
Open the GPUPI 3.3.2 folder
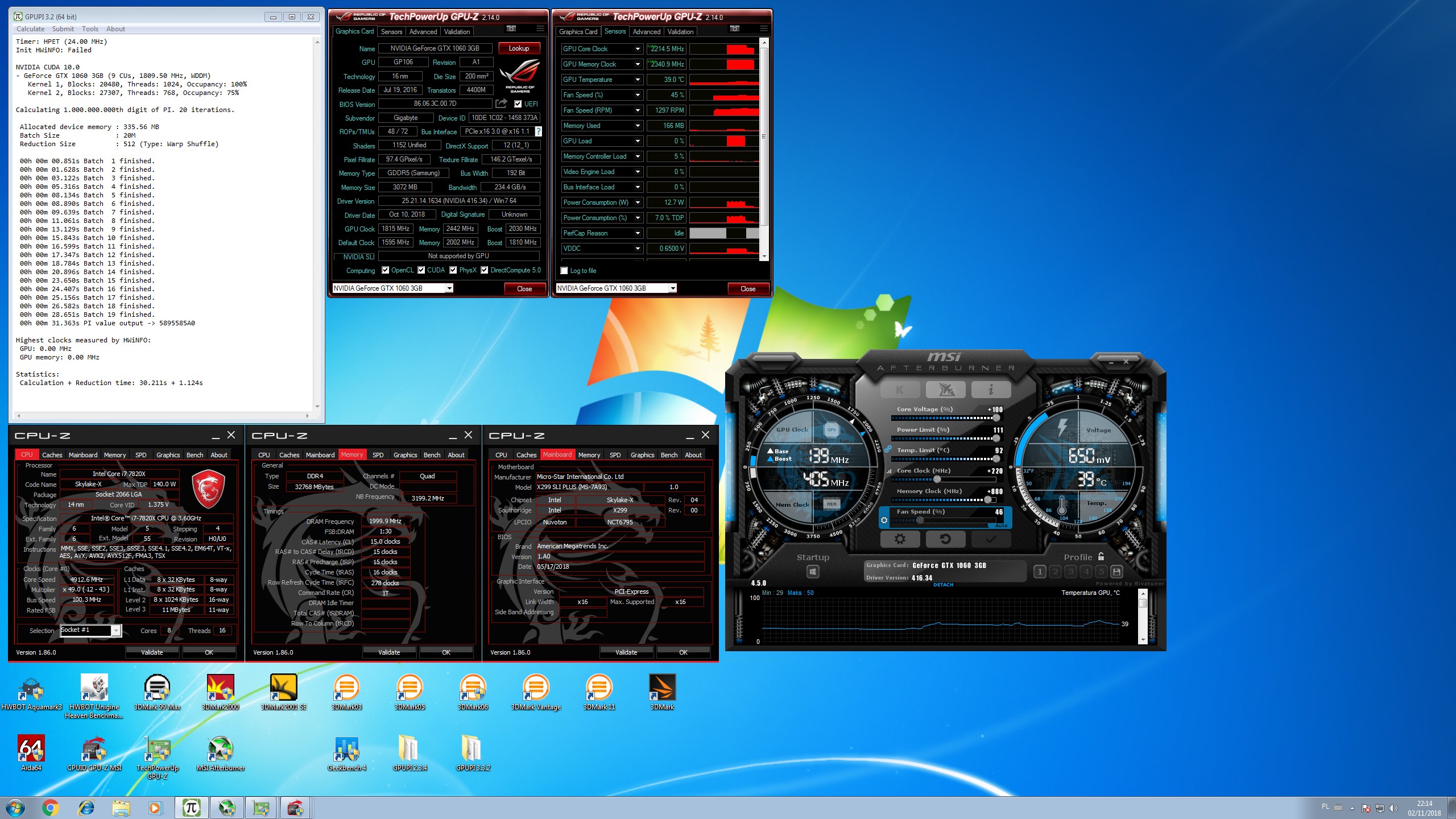click(x=473, y=754)
